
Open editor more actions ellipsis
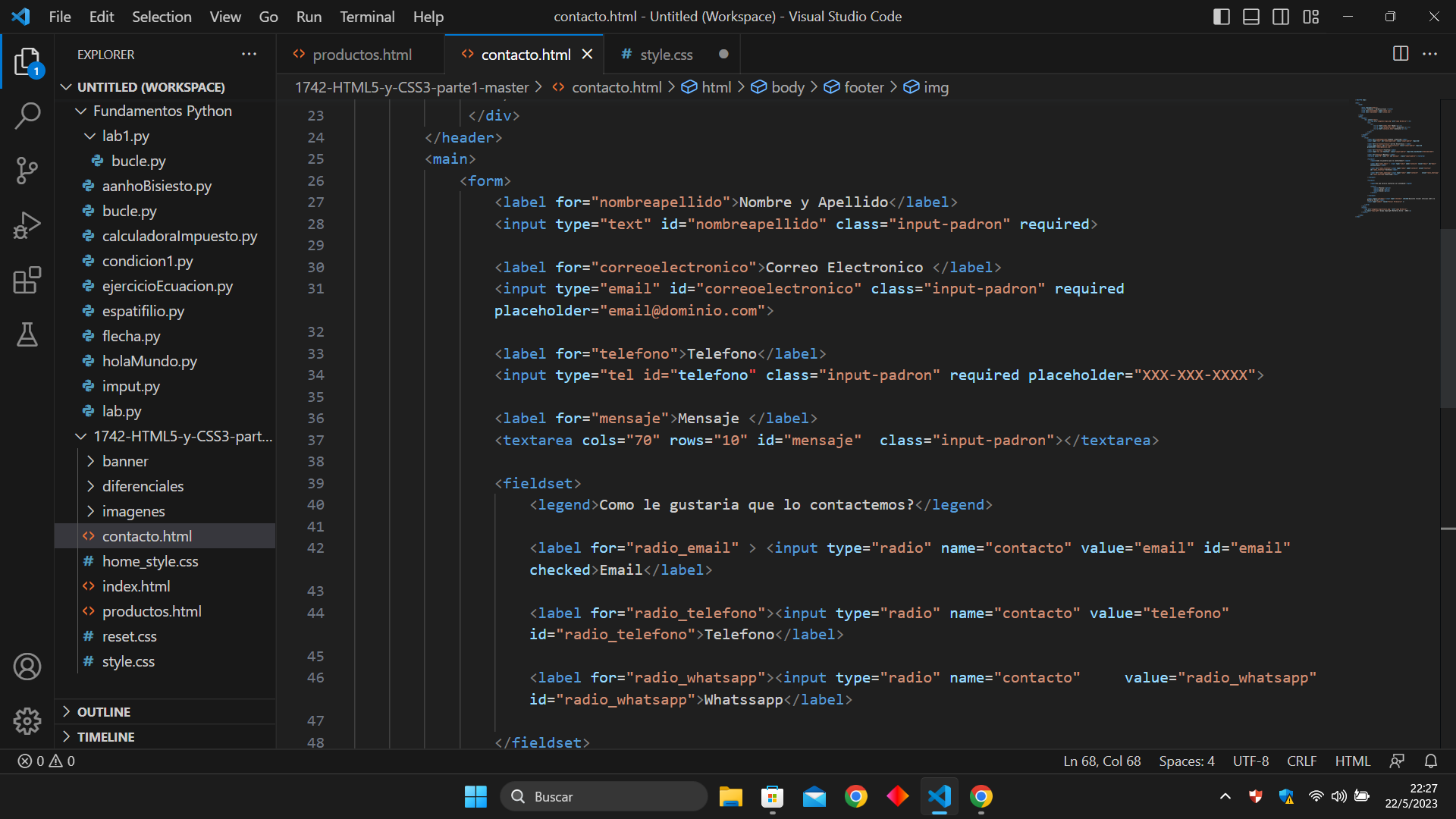1430,54
